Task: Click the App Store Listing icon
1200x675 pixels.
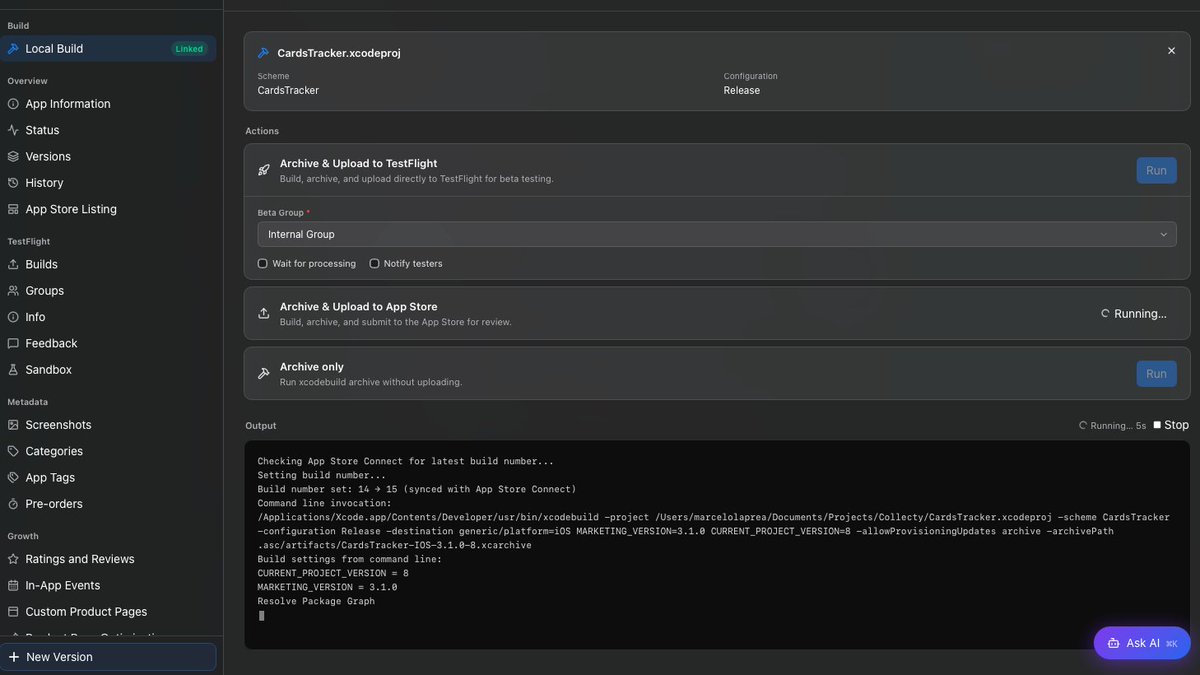Action: [13, 209]
